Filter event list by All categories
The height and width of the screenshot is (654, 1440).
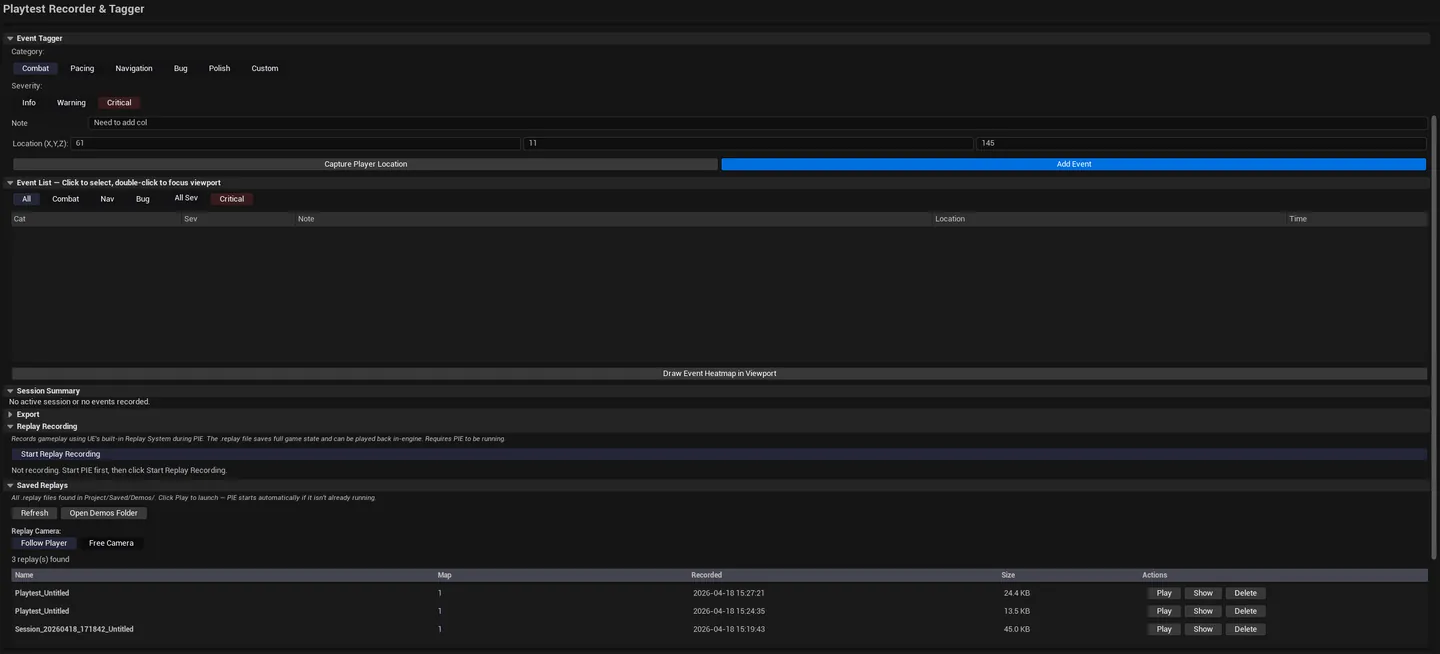click(x=27, y=199)
